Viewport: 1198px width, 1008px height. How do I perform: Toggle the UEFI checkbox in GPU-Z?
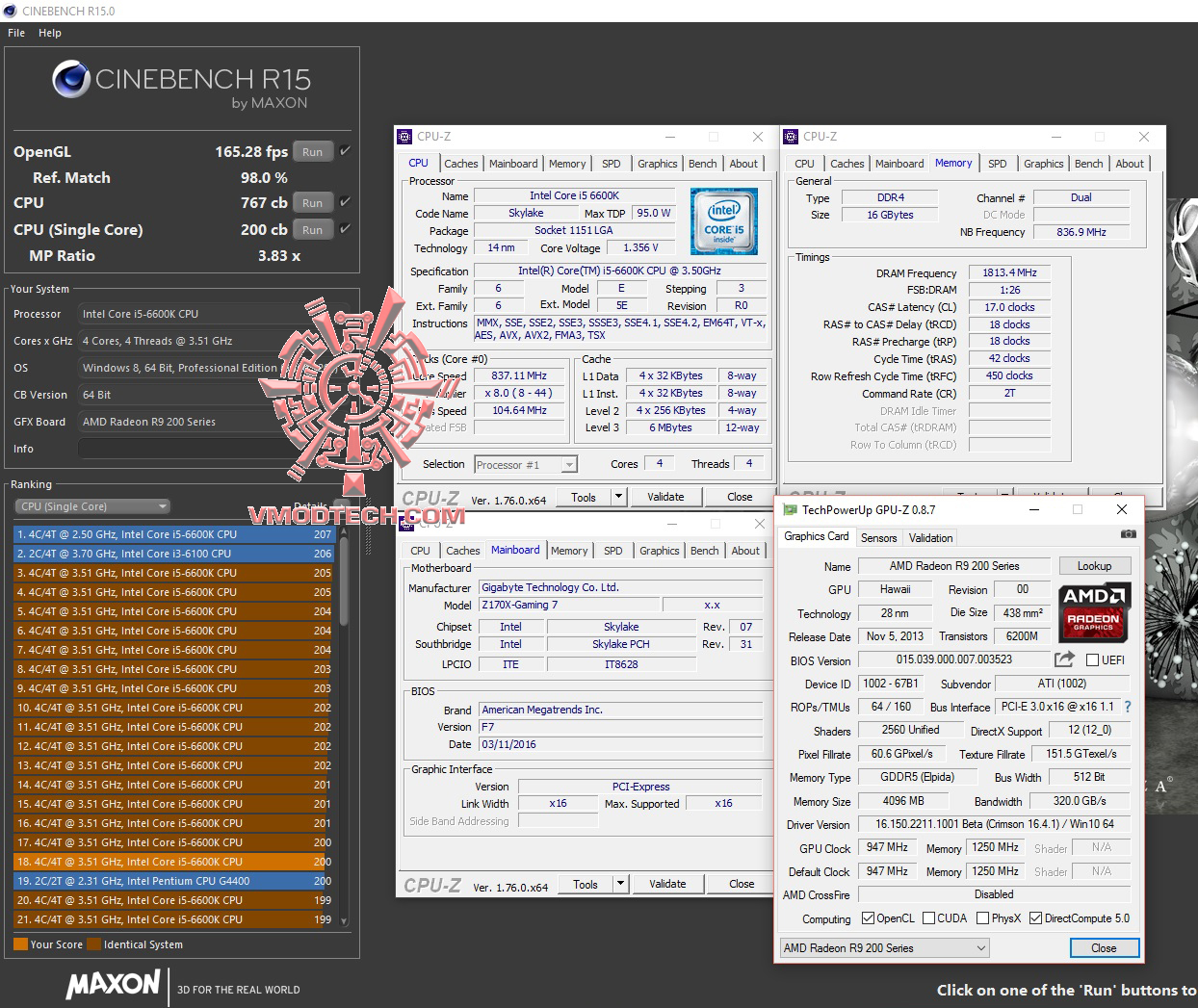1093,660
